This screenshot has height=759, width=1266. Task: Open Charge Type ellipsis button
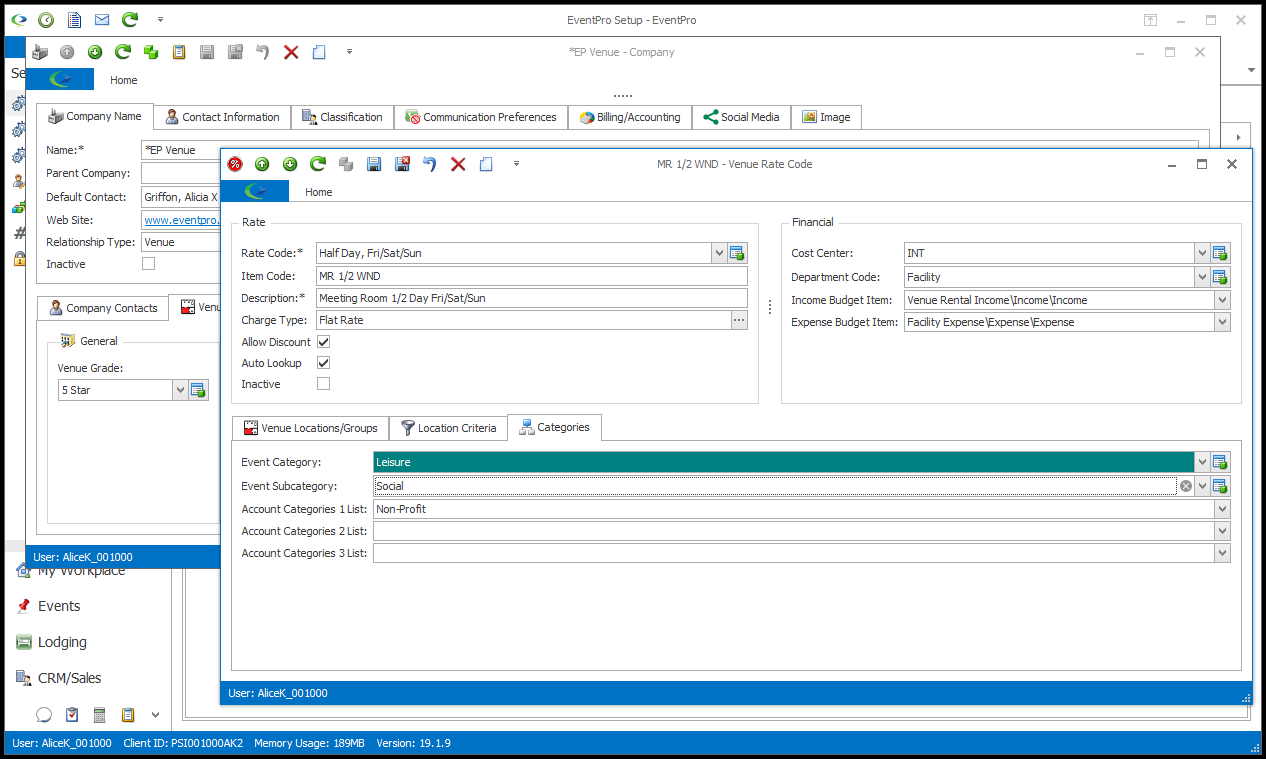pyautogui.click(x=739, y=320)
